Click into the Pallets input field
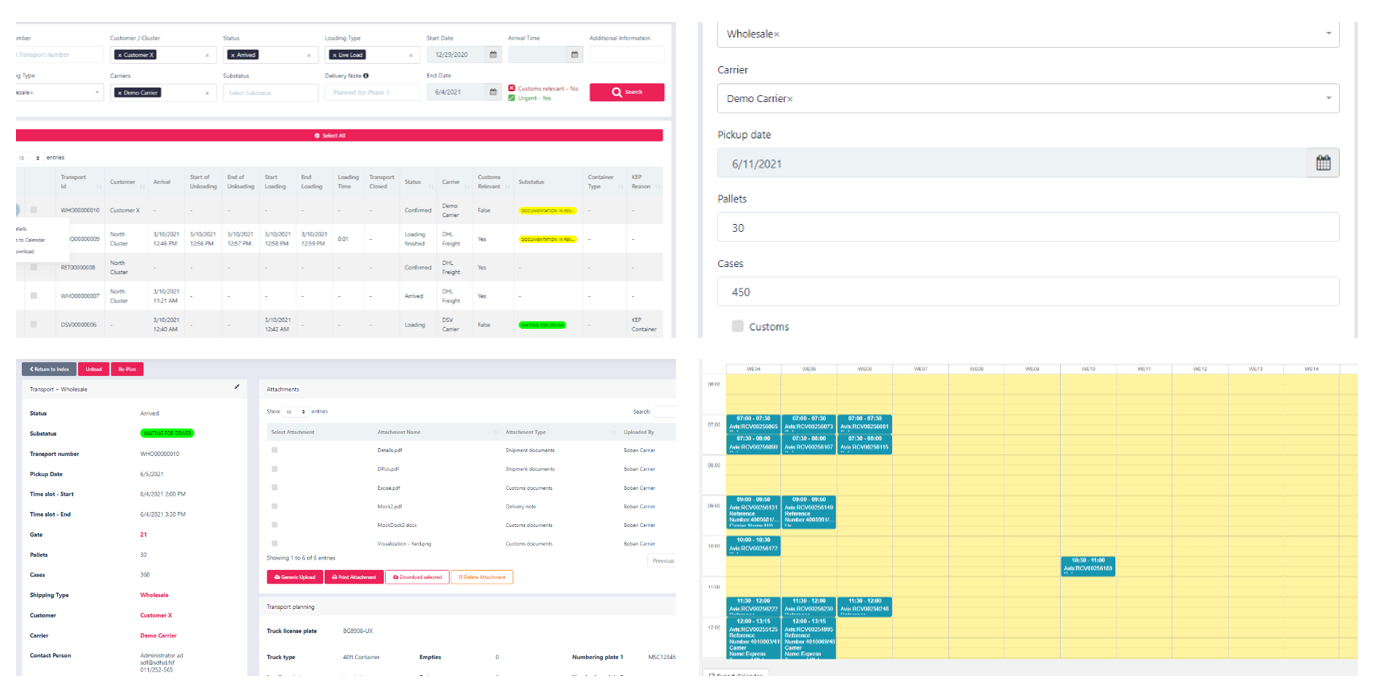The image size is (1375, 690). click(1028, 227)
